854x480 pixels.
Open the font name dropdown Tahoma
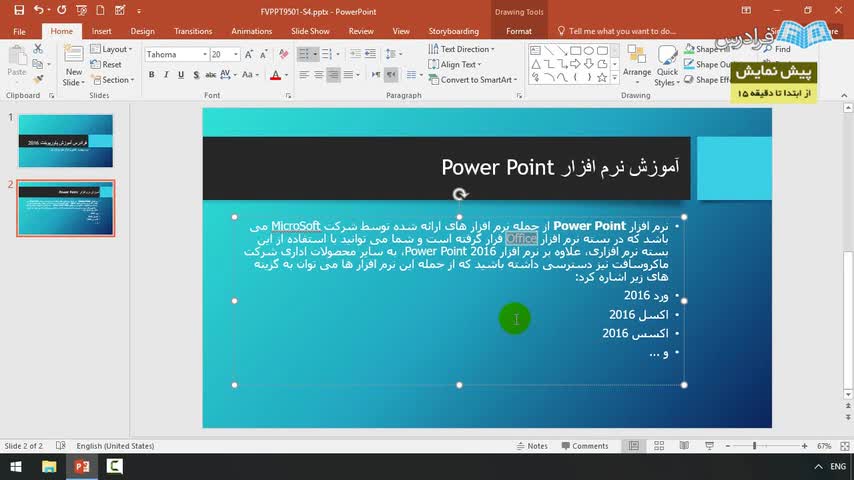point(205,54)
